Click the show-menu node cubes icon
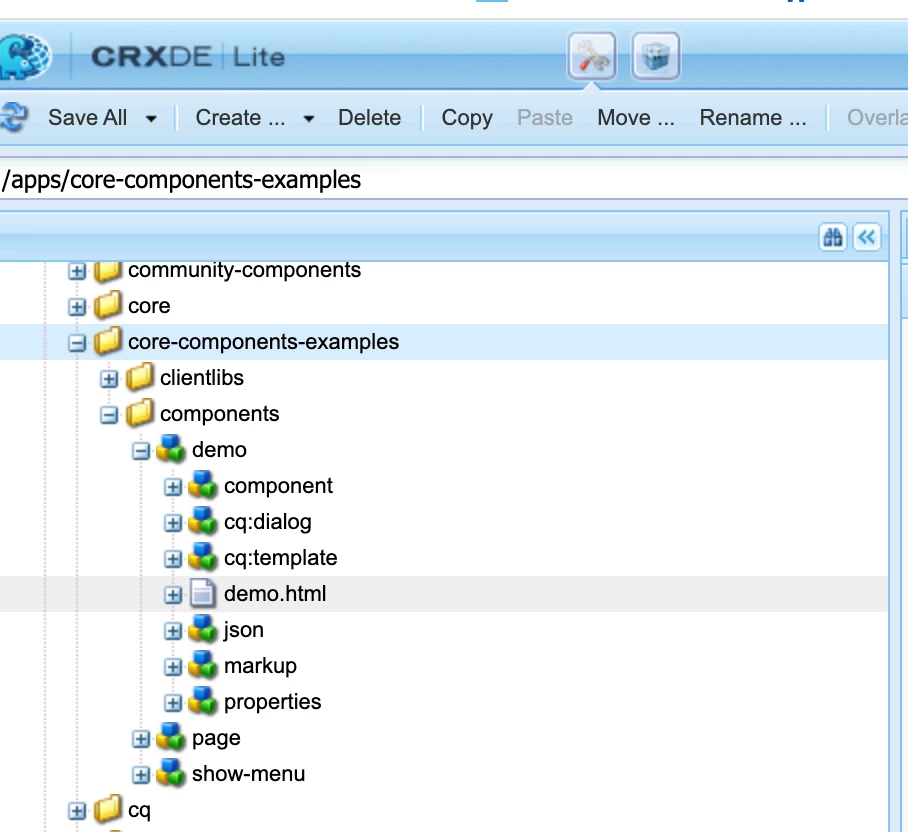Viewport: 908px width, 832px height. click(x=171, y=774)
